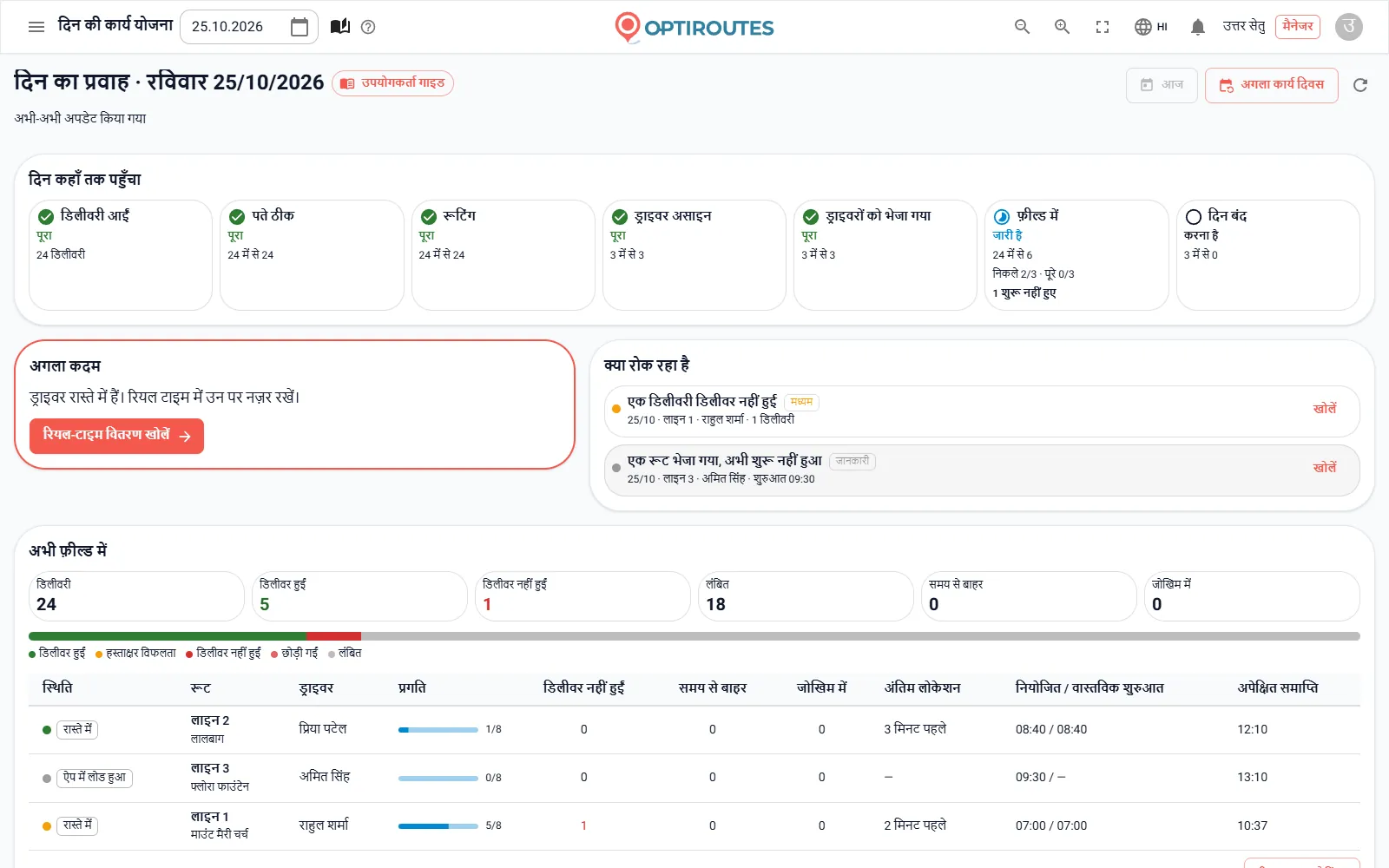Refresh the day flow page
The image size is (1389, 868).
tap(1360, 85)
